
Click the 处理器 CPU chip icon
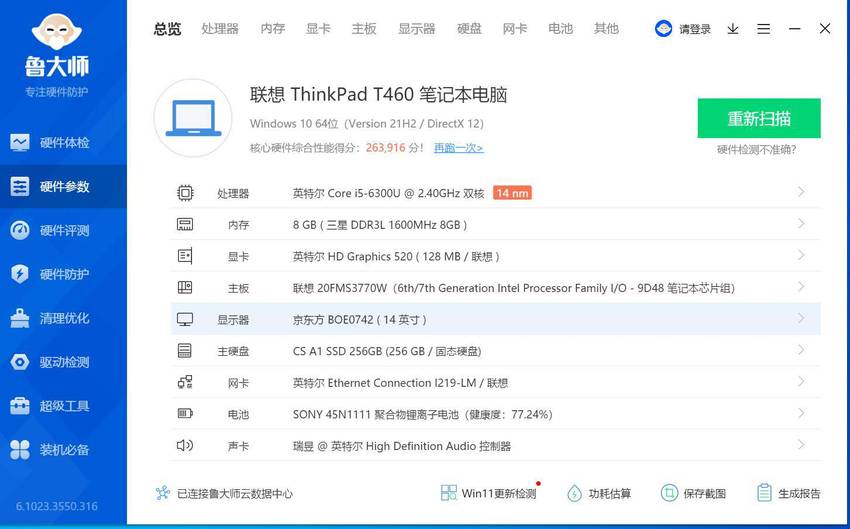[185, 192]
